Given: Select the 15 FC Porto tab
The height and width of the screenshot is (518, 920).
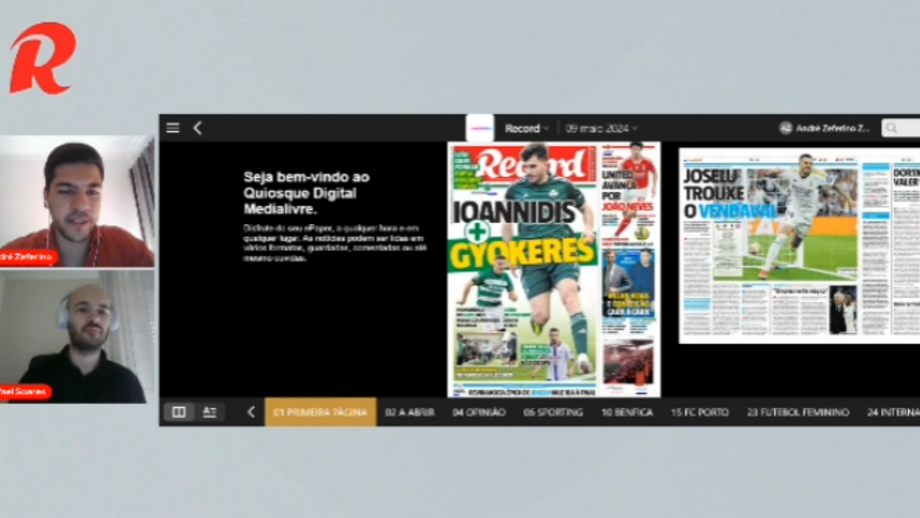Looking at the screenshot, I should point(699,412).
